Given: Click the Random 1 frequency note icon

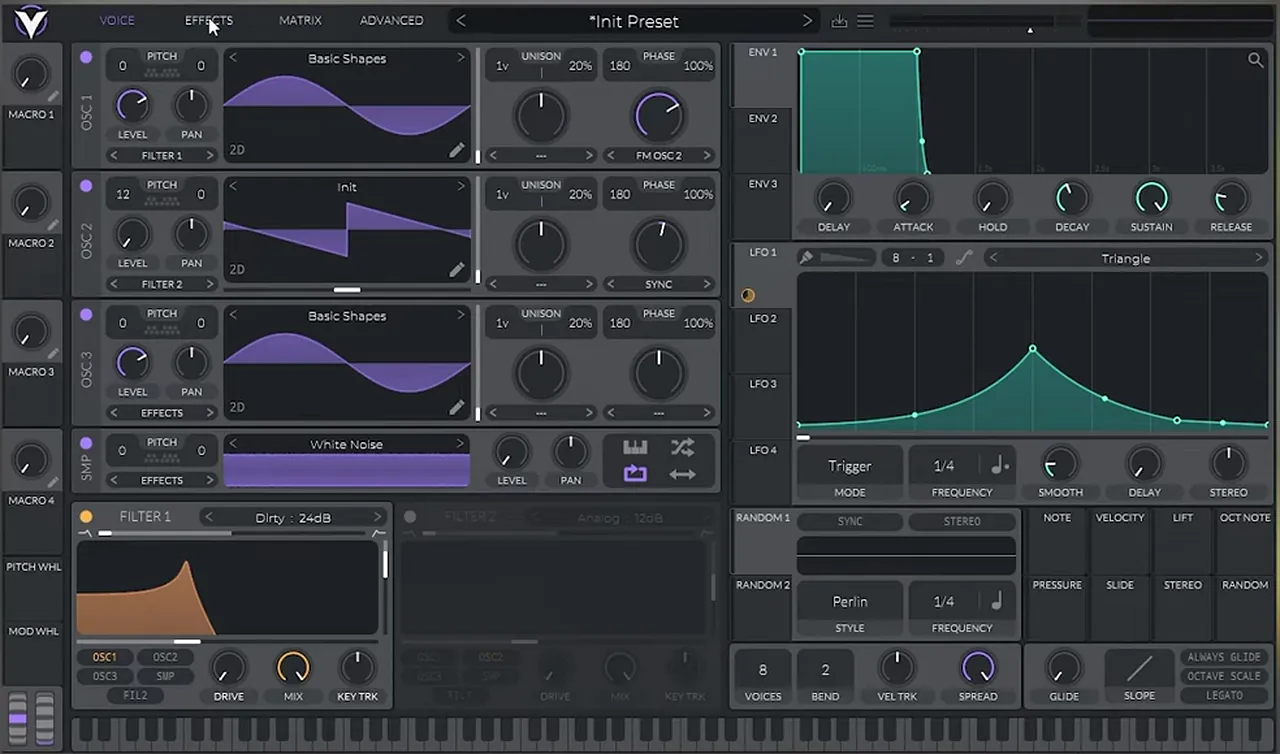Looking at the screenshot, I should (x=997, y=601).
